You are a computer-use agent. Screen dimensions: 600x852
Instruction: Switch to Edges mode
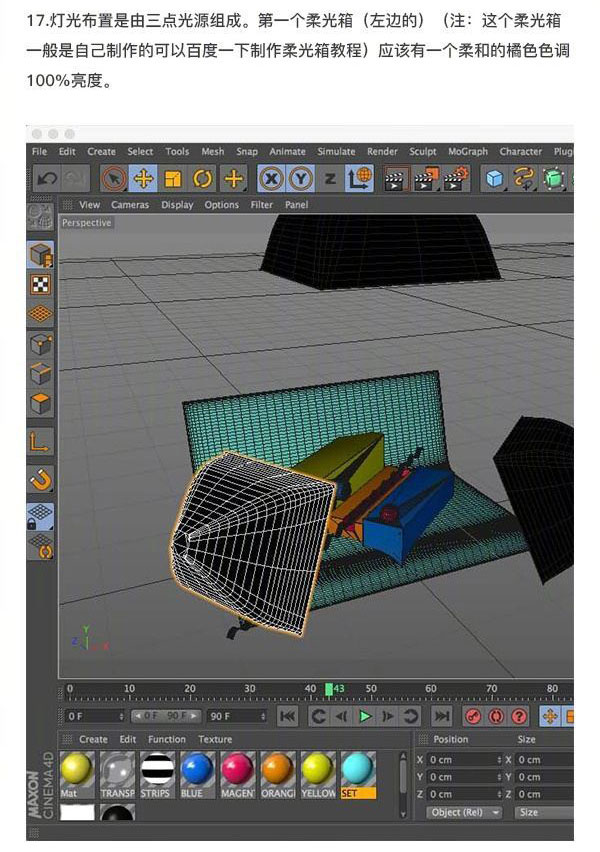click(41, 374)
